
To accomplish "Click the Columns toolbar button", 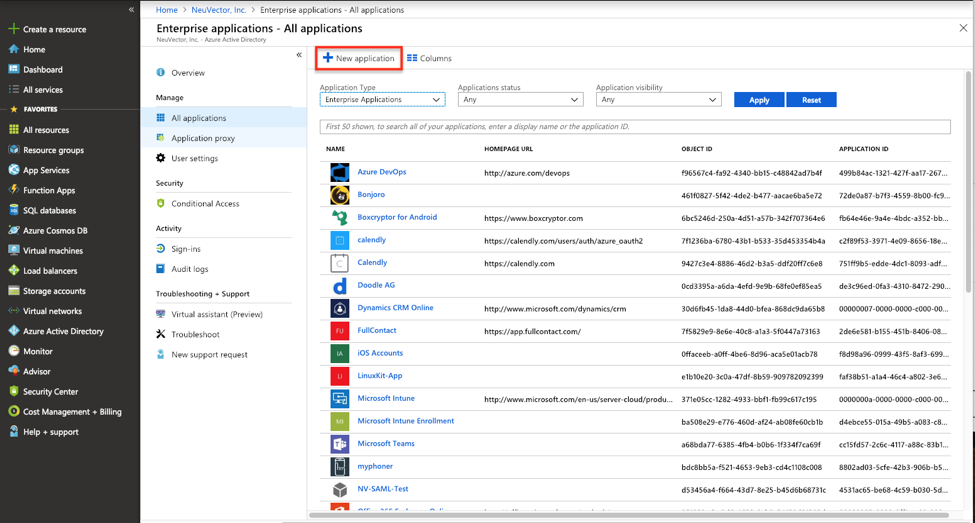I will point(429,58).
